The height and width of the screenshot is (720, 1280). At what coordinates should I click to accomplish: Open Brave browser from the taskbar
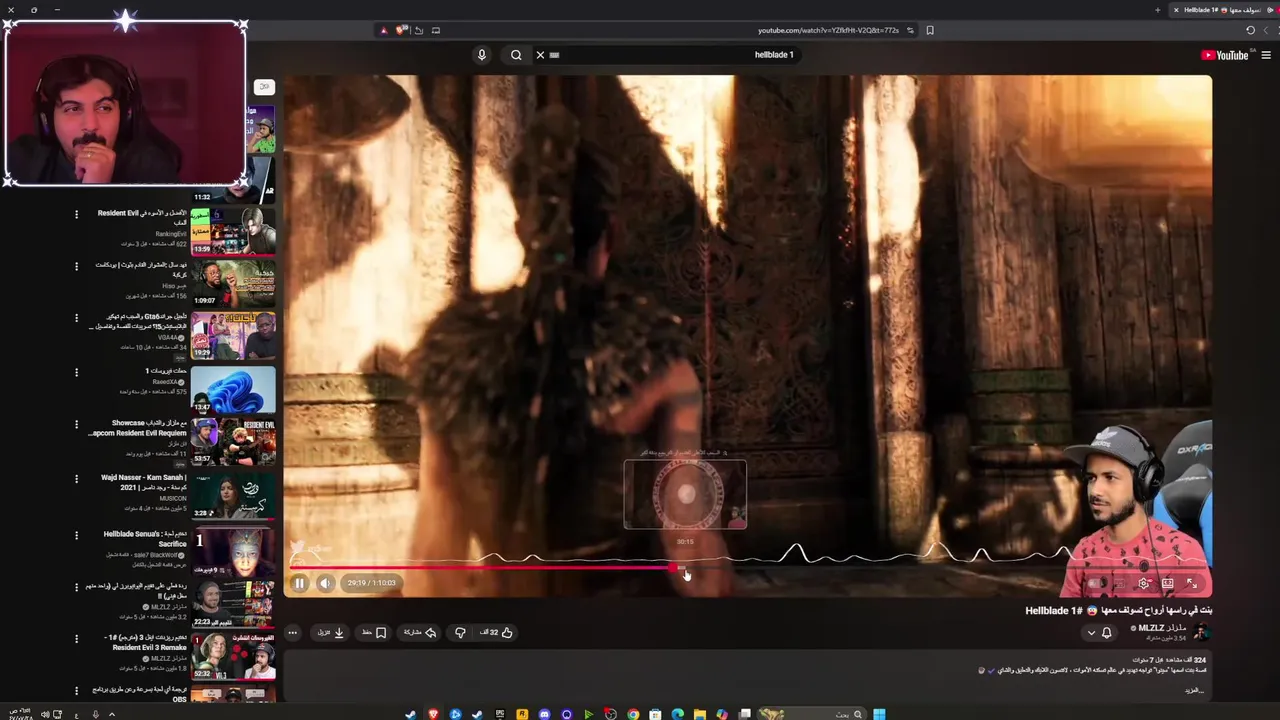click(433, 714)
